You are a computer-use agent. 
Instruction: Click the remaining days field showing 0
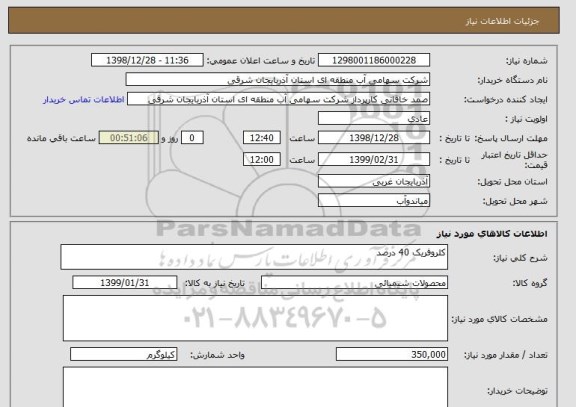[x=192, y=138]
